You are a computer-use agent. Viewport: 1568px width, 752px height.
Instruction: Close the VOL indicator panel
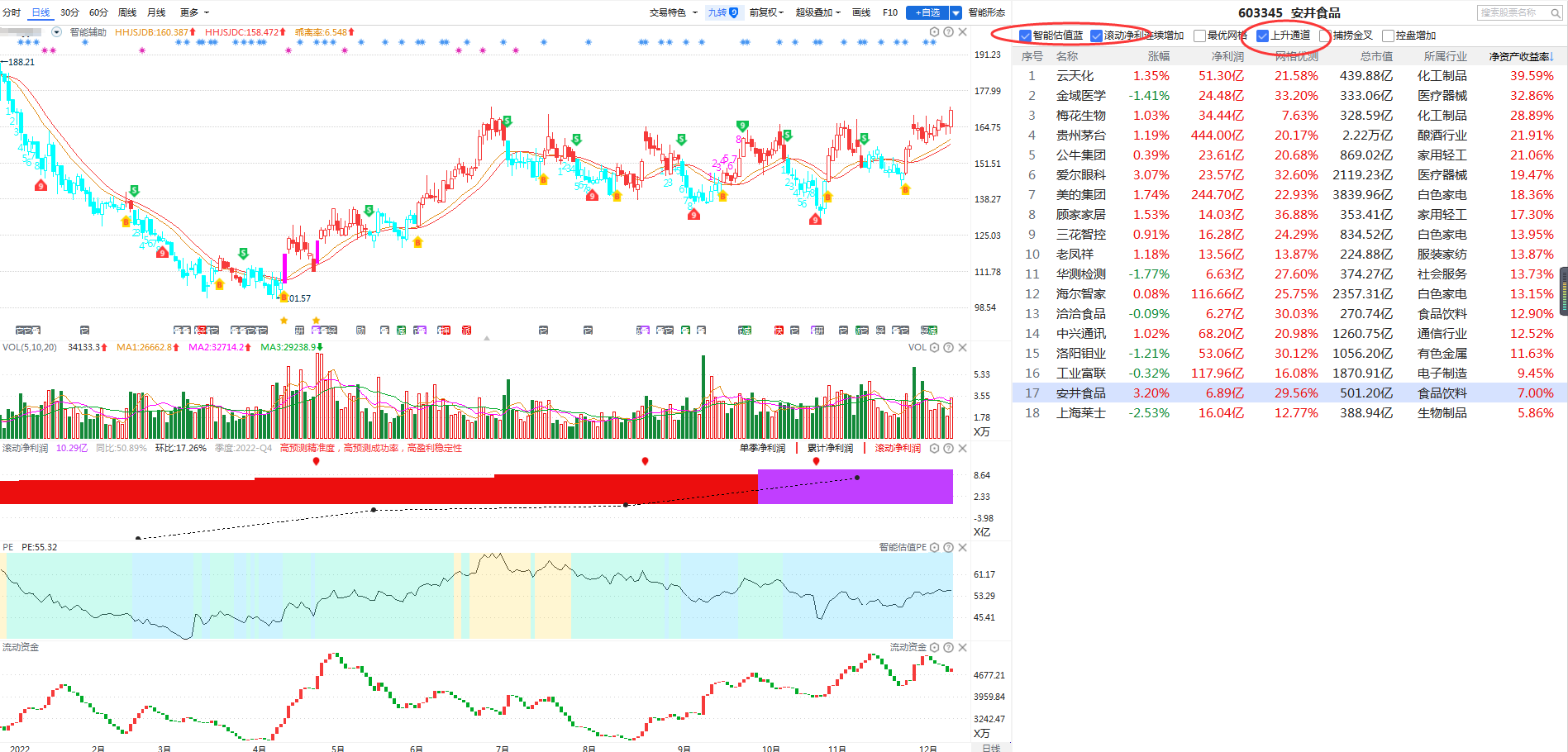[x=963, y=348]
